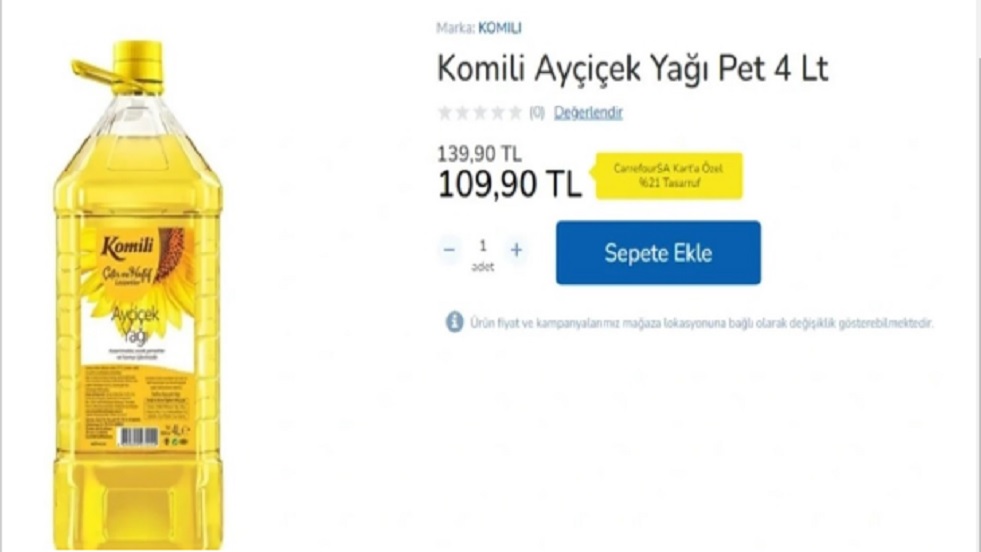This screenshot has width=981, height=552.
Task: Click the blue info icon below quantity
Action: pos(454,322)
